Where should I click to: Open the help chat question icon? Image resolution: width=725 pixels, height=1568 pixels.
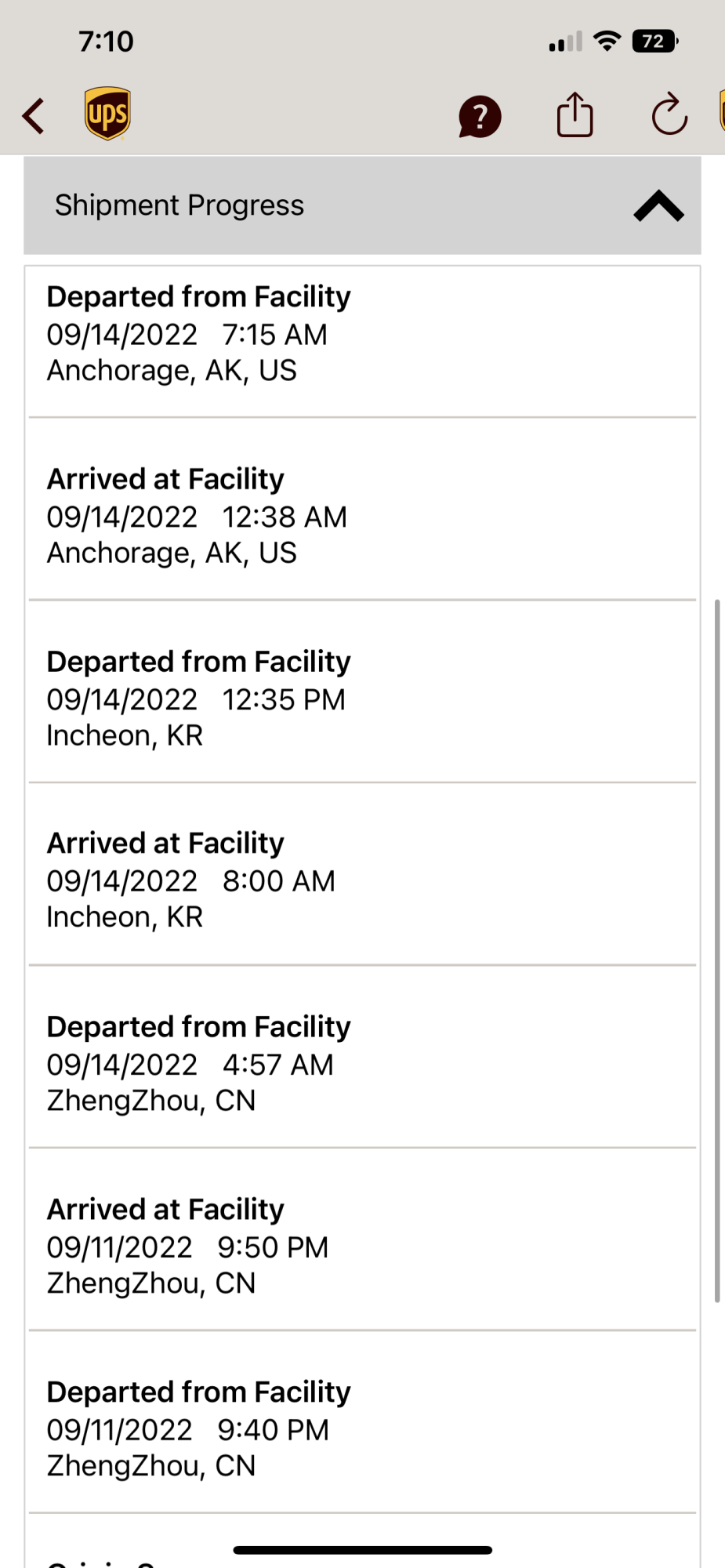tap(480, 117)
